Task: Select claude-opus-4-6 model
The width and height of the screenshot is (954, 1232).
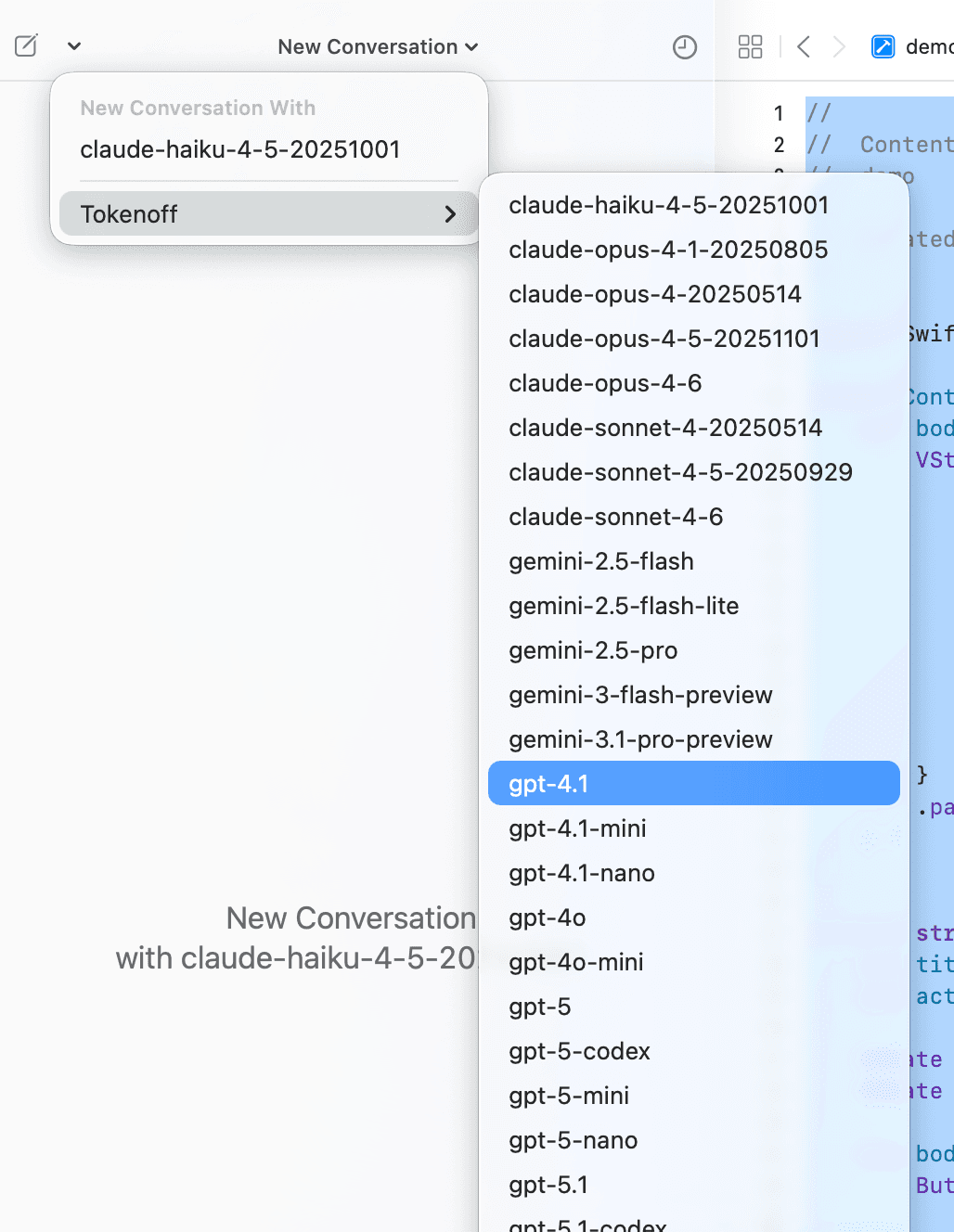Action: (605, 383)
